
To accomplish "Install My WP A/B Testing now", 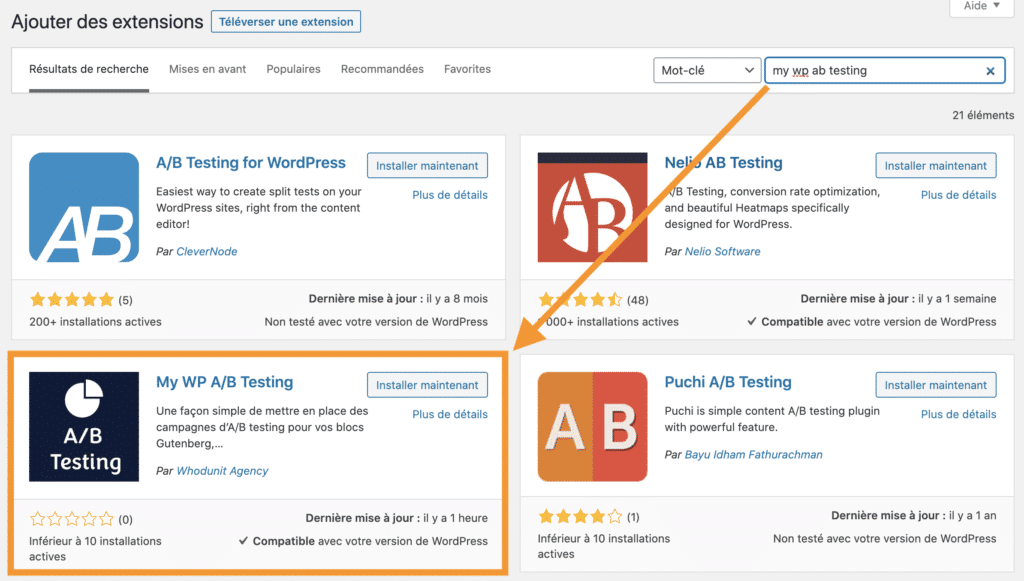I will [427, 385].
